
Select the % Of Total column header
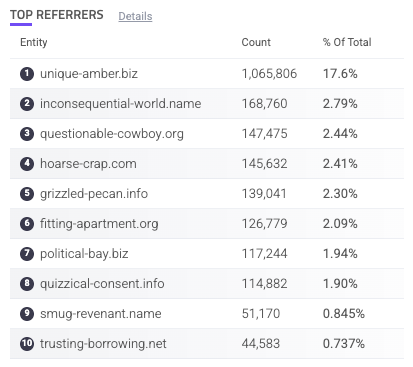tap(347, 42)
